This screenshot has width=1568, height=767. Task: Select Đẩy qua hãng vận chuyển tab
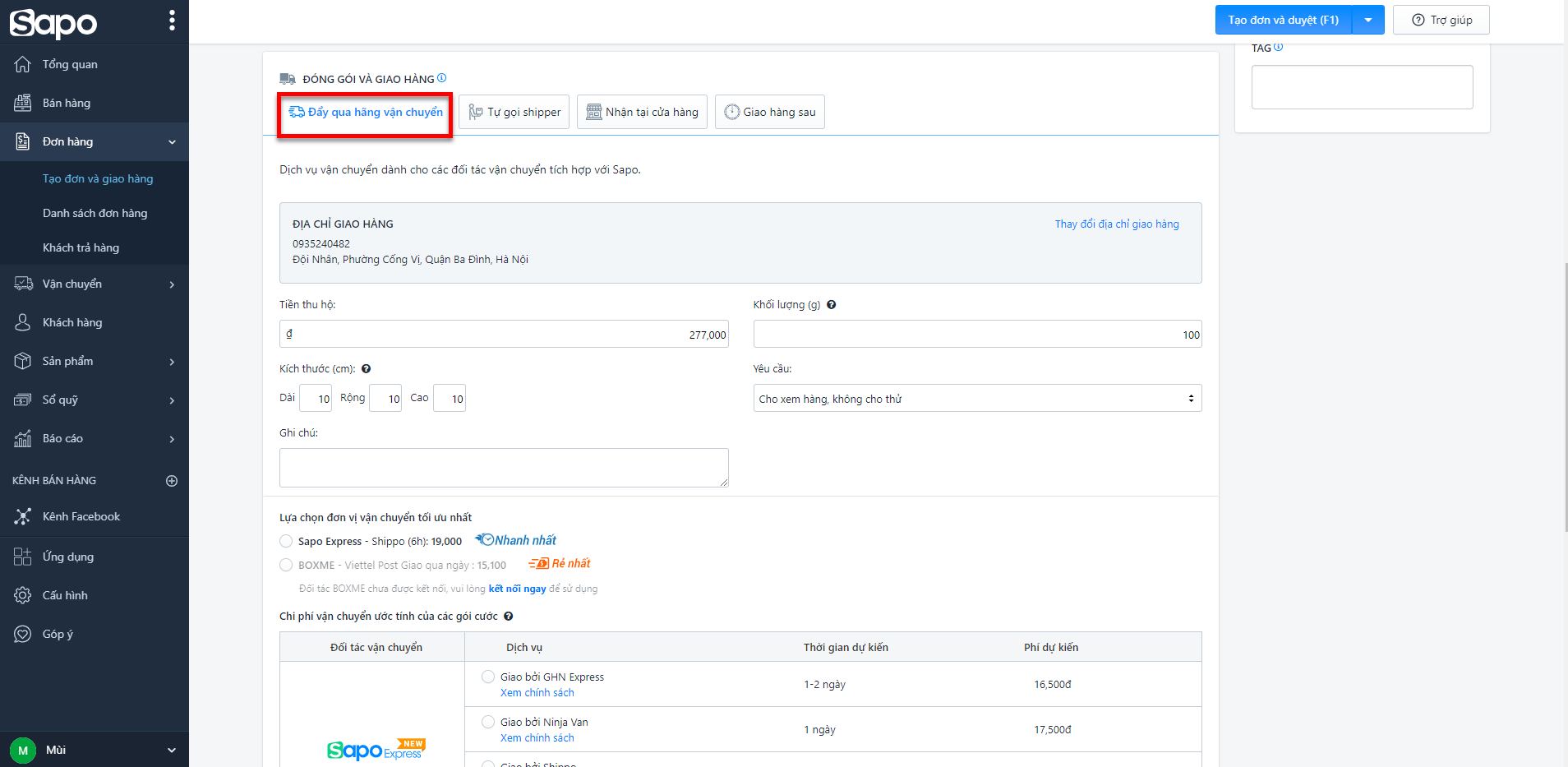point(366,112)
